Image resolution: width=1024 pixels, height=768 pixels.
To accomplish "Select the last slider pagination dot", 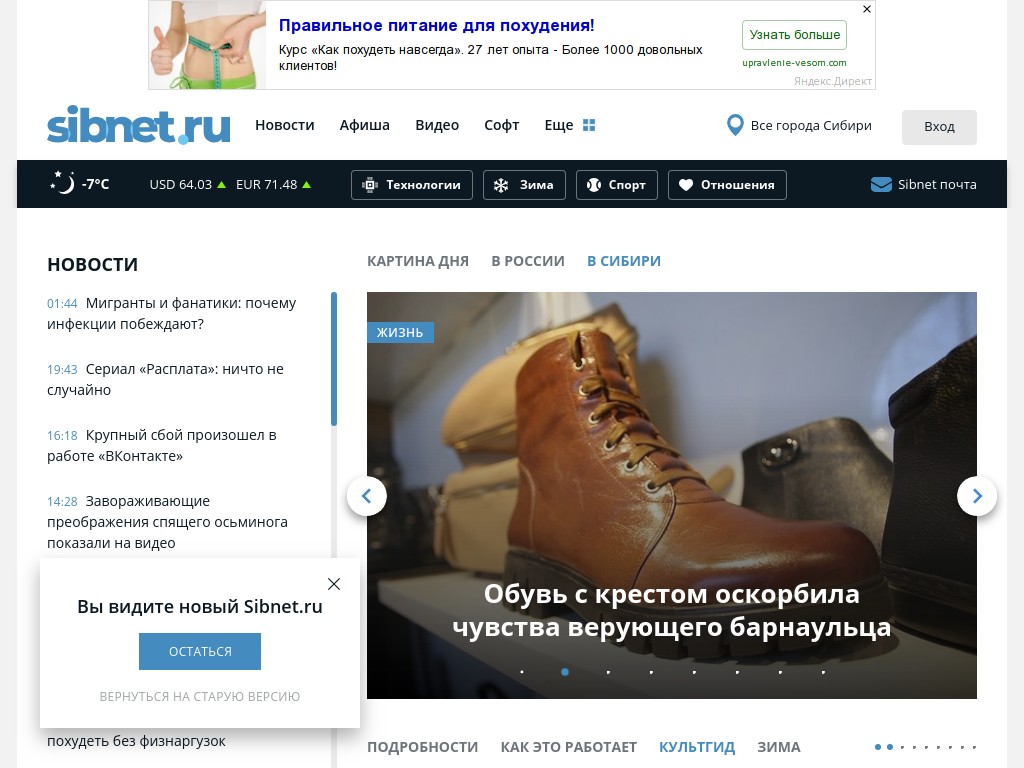I will point(824,672).
